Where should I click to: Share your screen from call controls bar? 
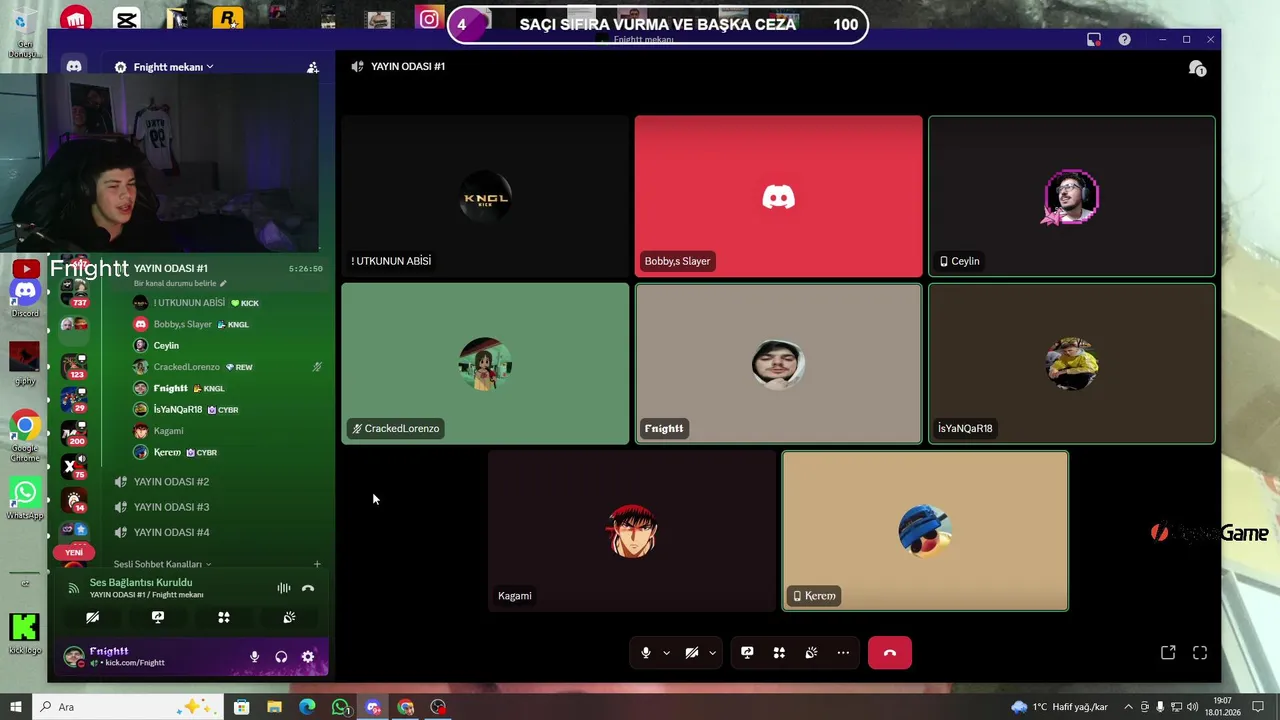coord(747,653)
